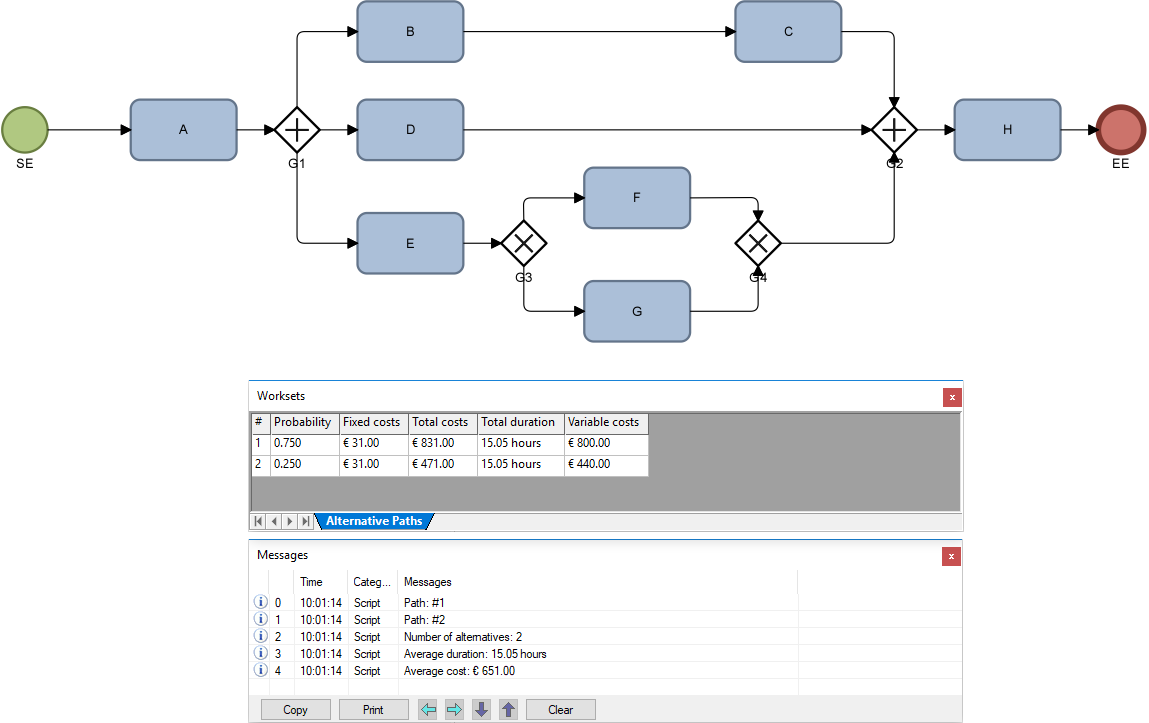Click the last-record icon in Worksets navigation
This screenshot has width=1149, height=723.
(x=303, y=521)
